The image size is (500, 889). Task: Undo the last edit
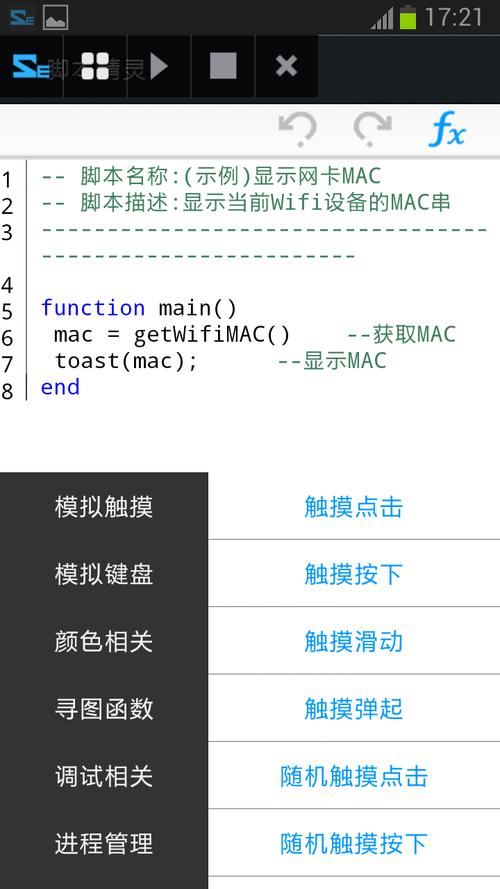tap(297, 129)
